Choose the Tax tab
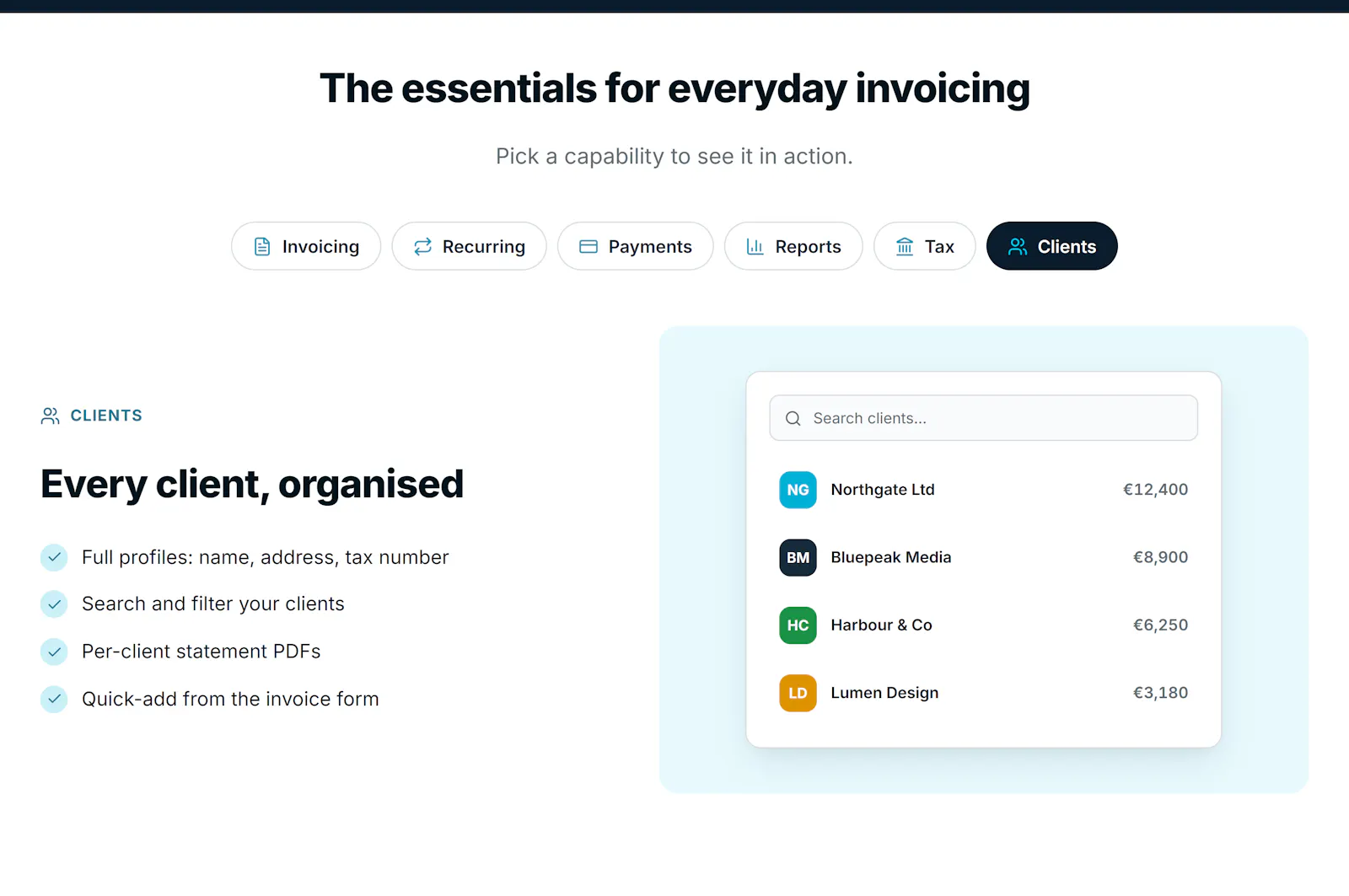 click(x=925, y=246)
